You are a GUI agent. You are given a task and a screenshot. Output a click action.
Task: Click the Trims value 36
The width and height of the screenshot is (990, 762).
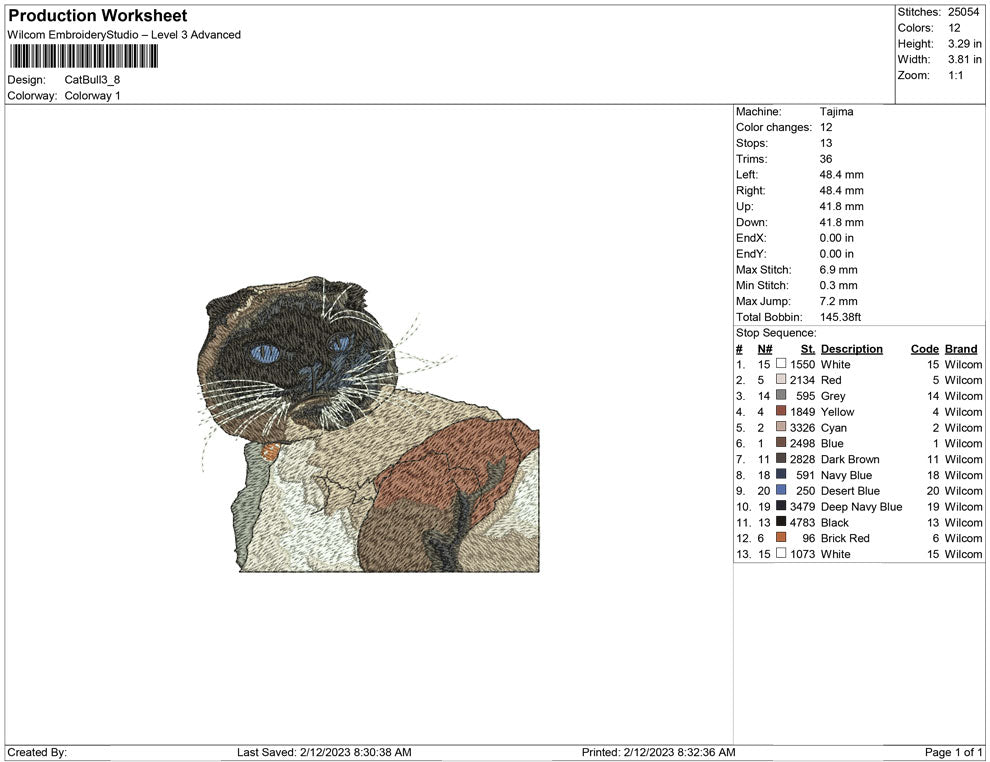(826, 159)
